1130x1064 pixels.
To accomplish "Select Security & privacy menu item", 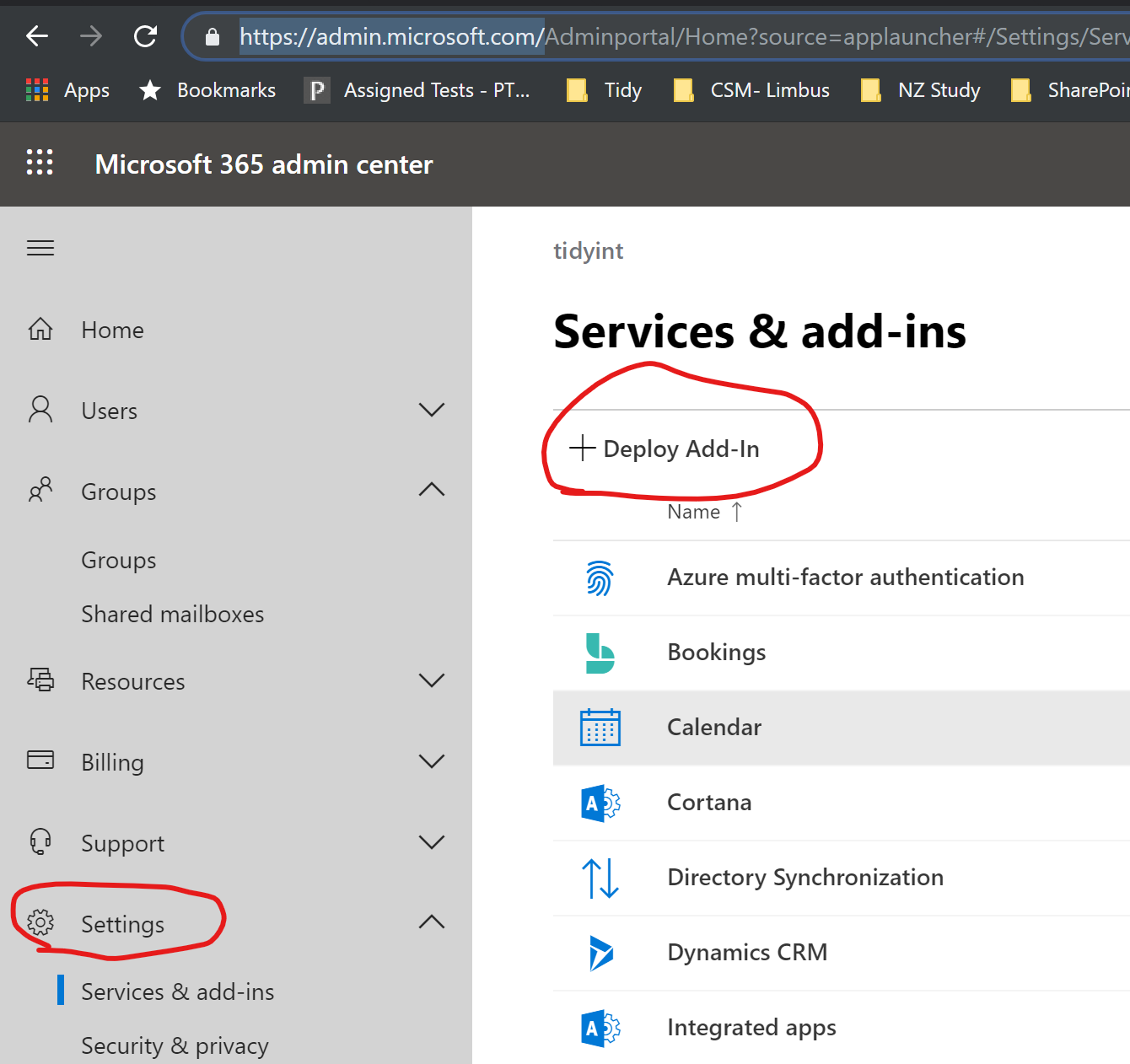I will point(175,1046).
